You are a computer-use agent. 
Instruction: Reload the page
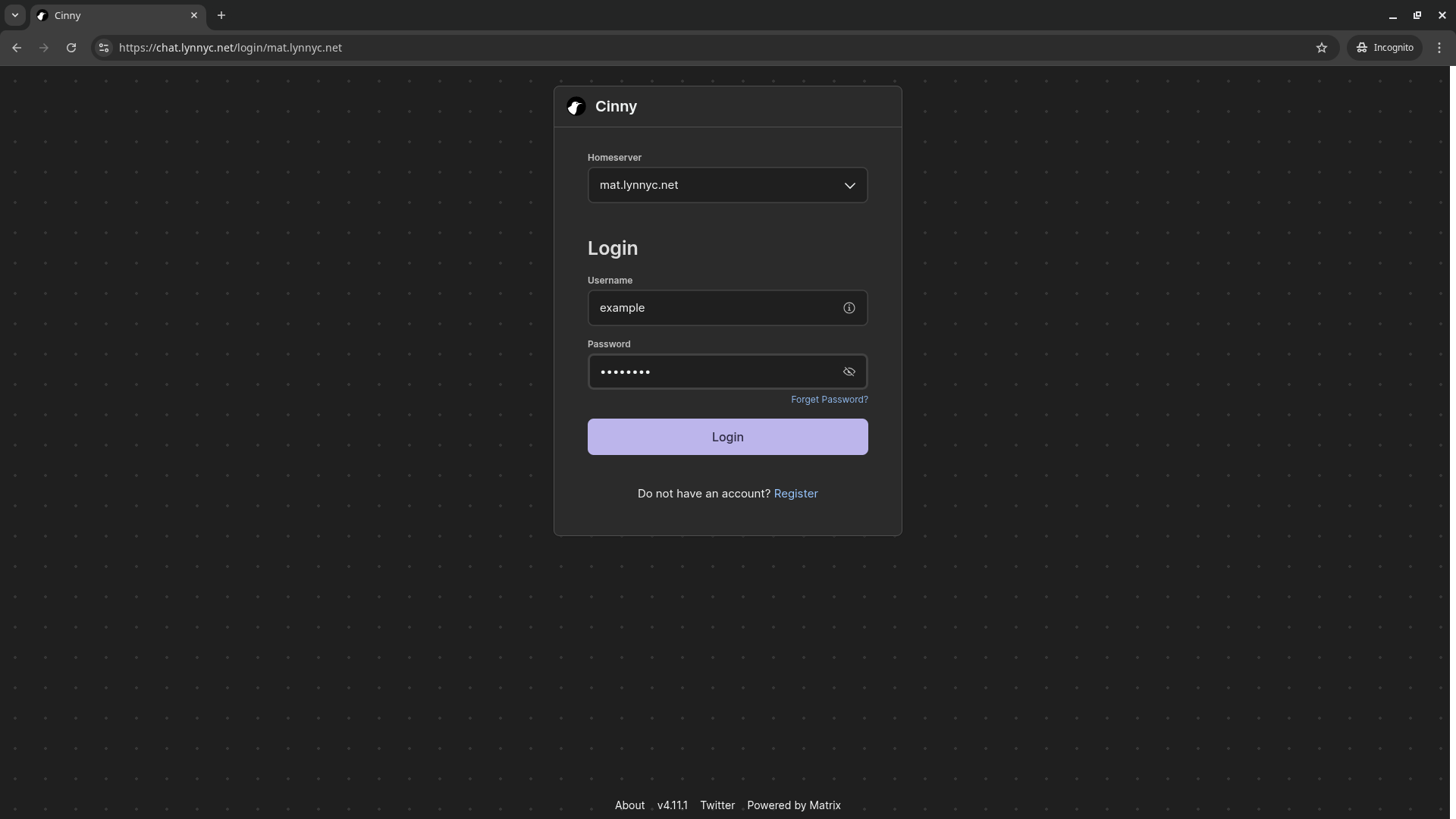[x=71, y=48]
